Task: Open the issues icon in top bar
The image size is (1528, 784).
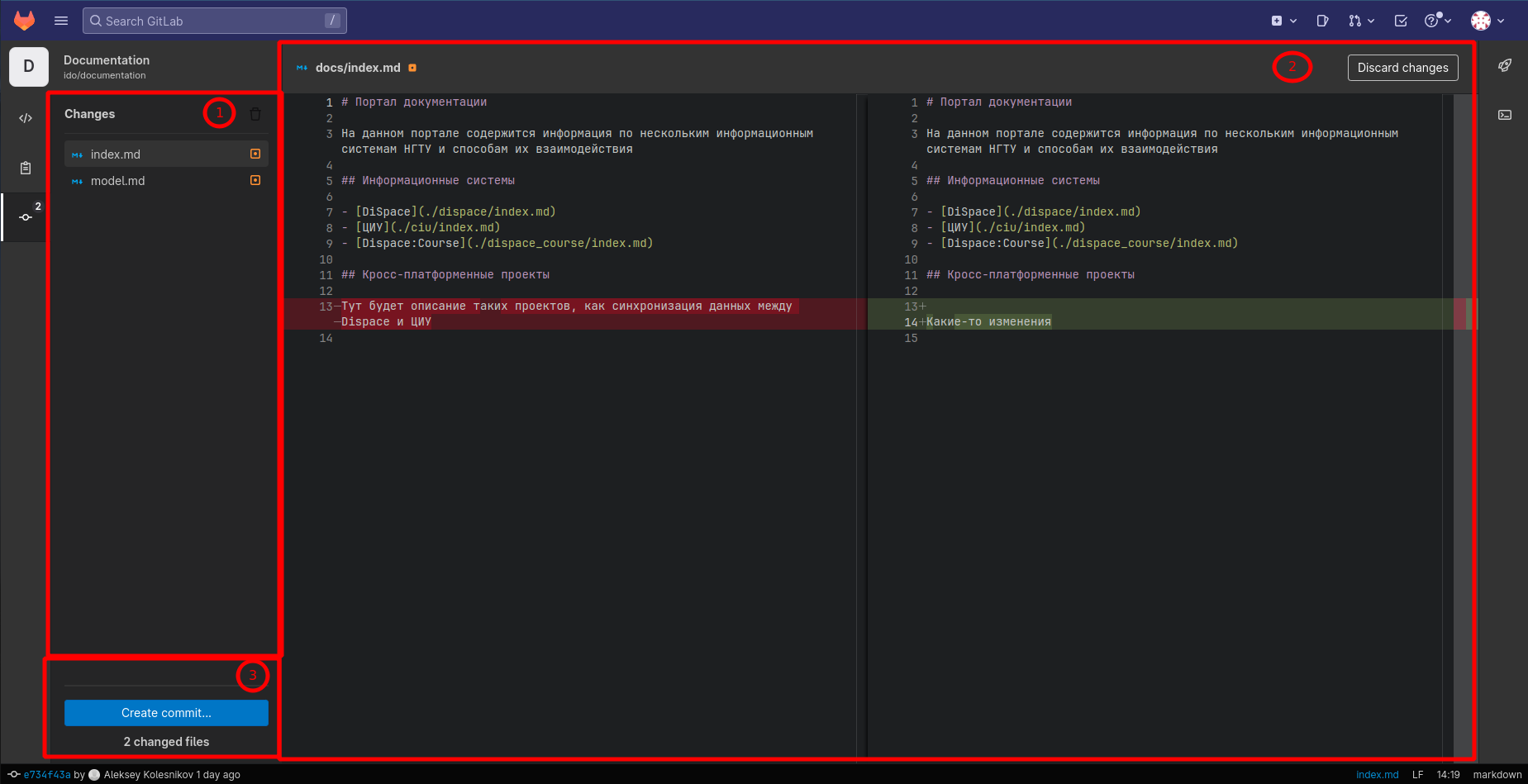Action: 1322,21
